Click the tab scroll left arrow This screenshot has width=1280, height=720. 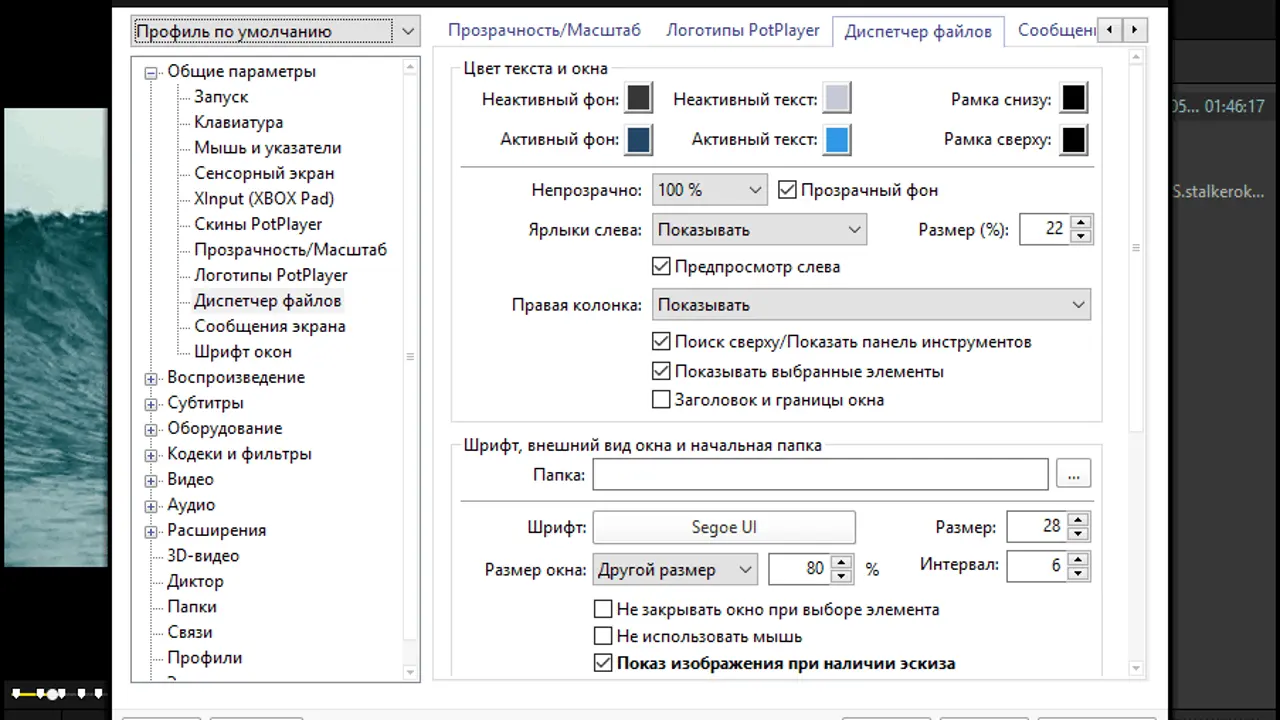click(1110, 31)
